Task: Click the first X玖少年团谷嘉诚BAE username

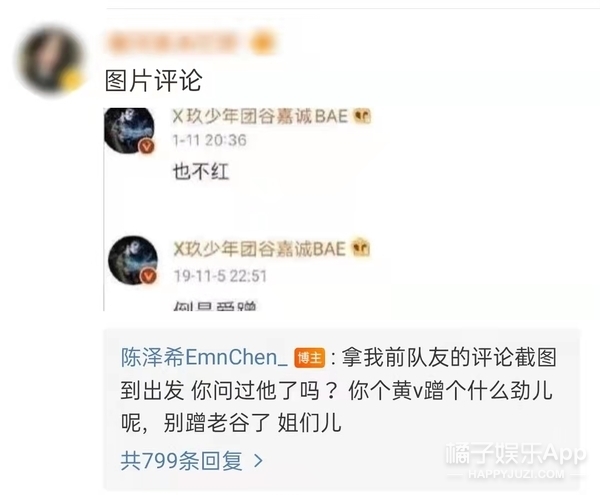Action: (x=260, y=116)
